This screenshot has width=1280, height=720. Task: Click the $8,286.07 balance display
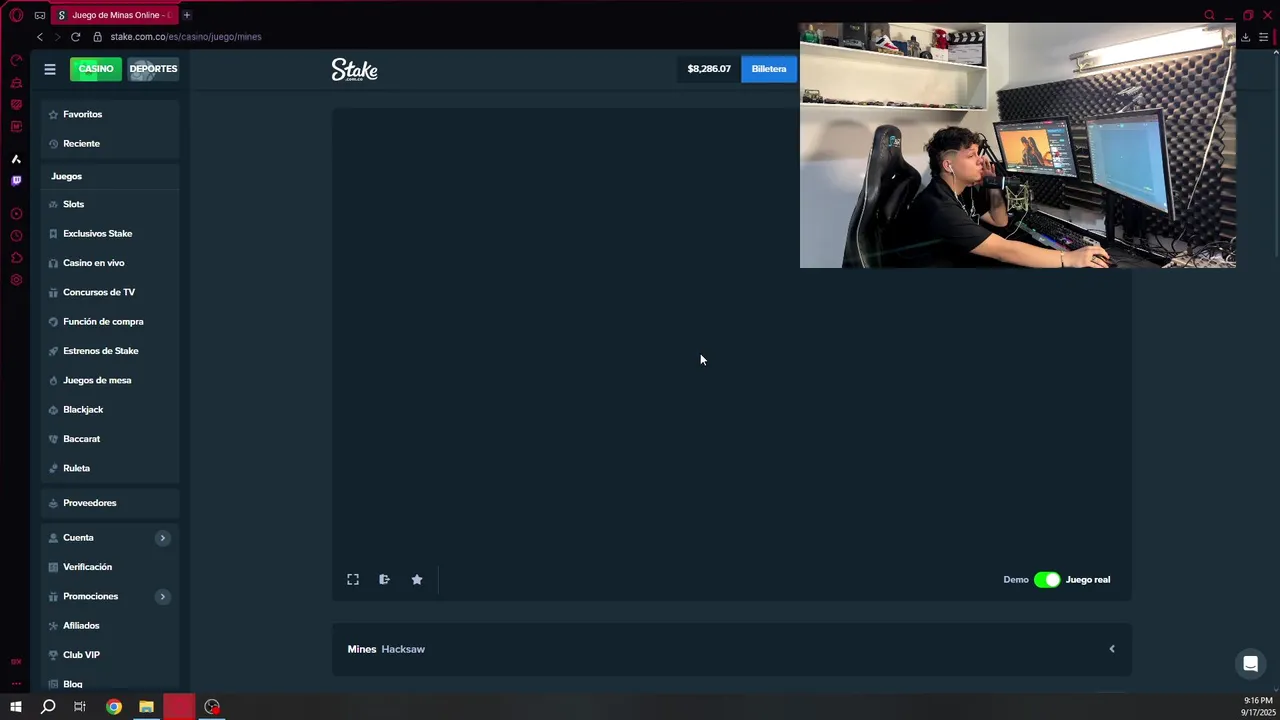coord(709,69)
